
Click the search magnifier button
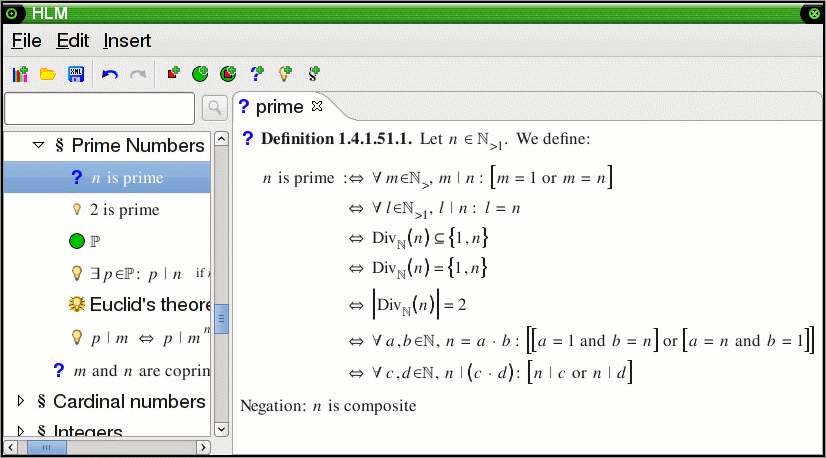tap(214, 108)
